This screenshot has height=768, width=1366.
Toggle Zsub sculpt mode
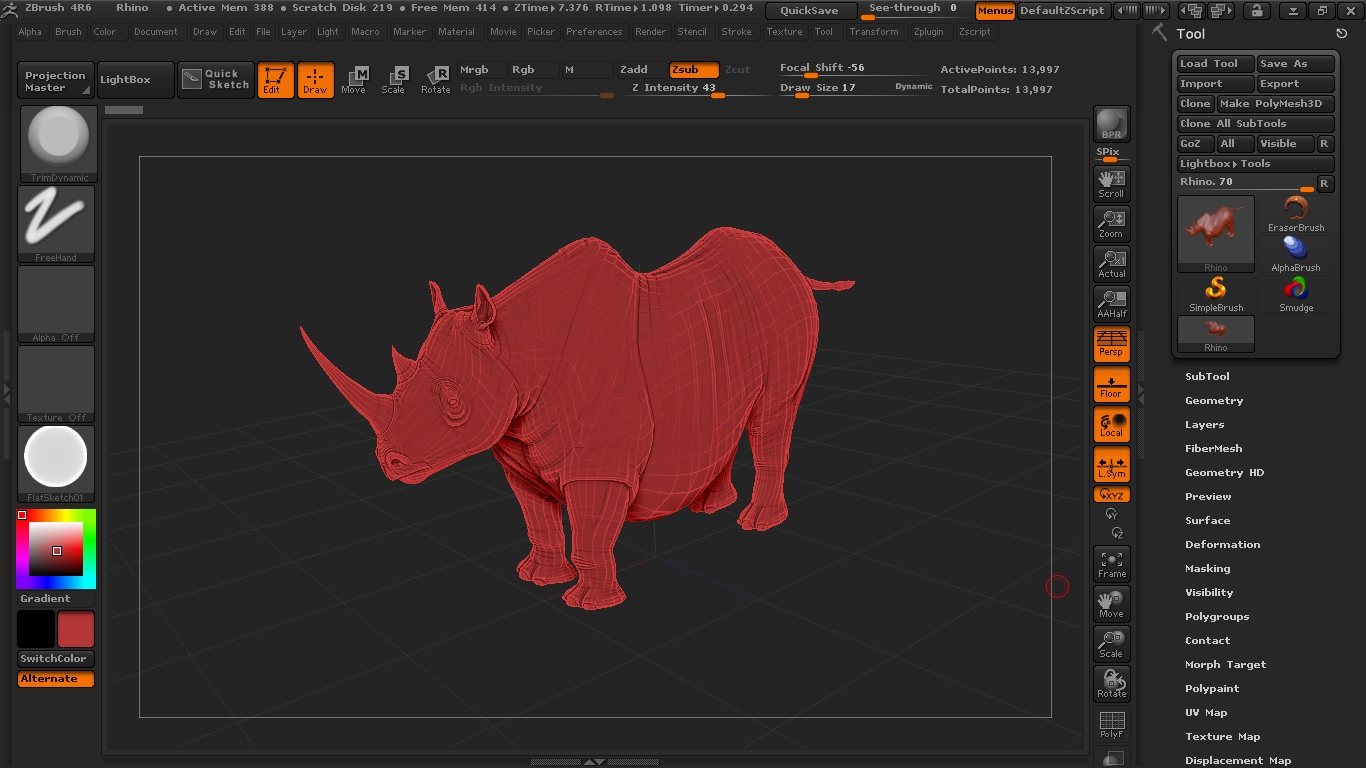[693, 70]
